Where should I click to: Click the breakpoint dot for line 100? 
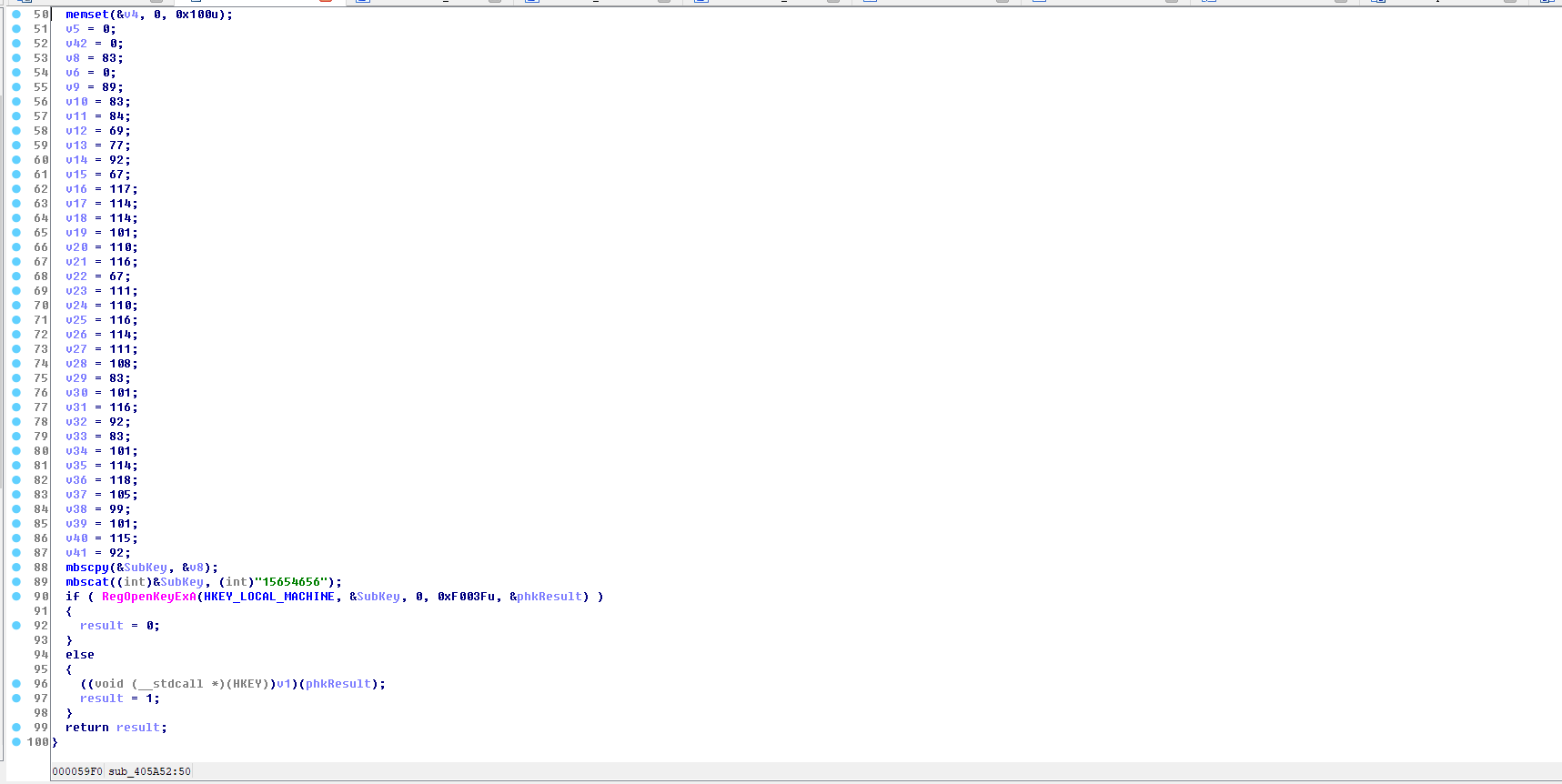click(x=16, y=742)
